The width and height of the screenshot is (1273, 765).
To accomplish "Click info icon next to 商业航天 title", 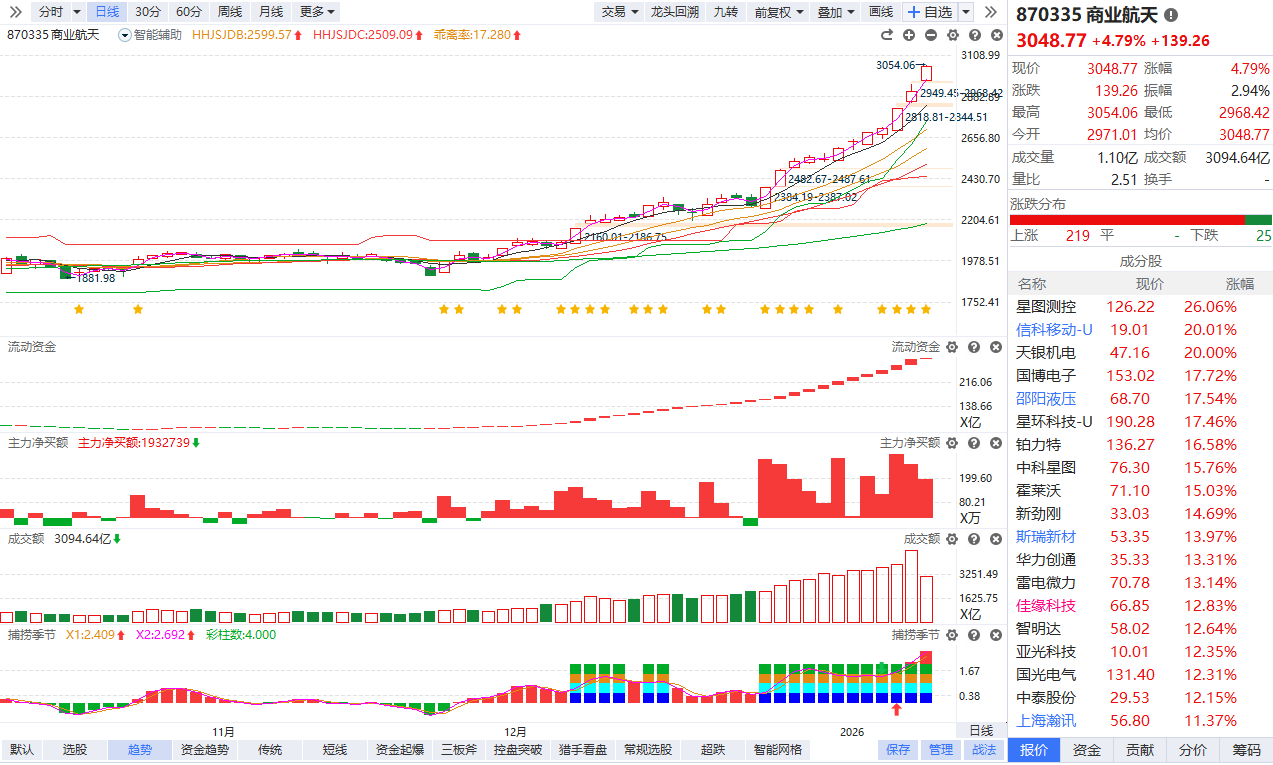I will pos(1171,16).
